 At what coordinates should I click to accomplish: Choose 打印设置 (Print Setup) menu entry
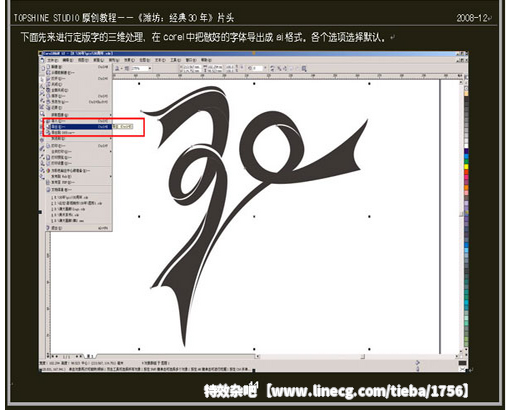click(x=78, y=163)
